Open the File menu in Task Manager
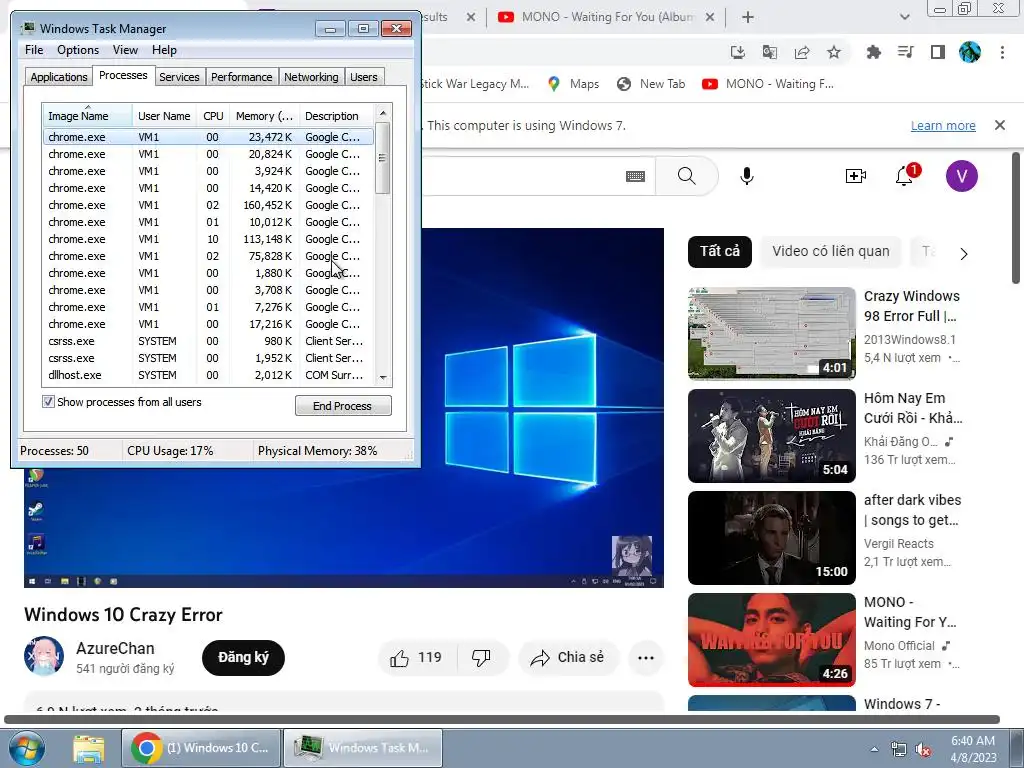Image resolution: width=1024 pixels, height=768 pixels. [34, 50]
